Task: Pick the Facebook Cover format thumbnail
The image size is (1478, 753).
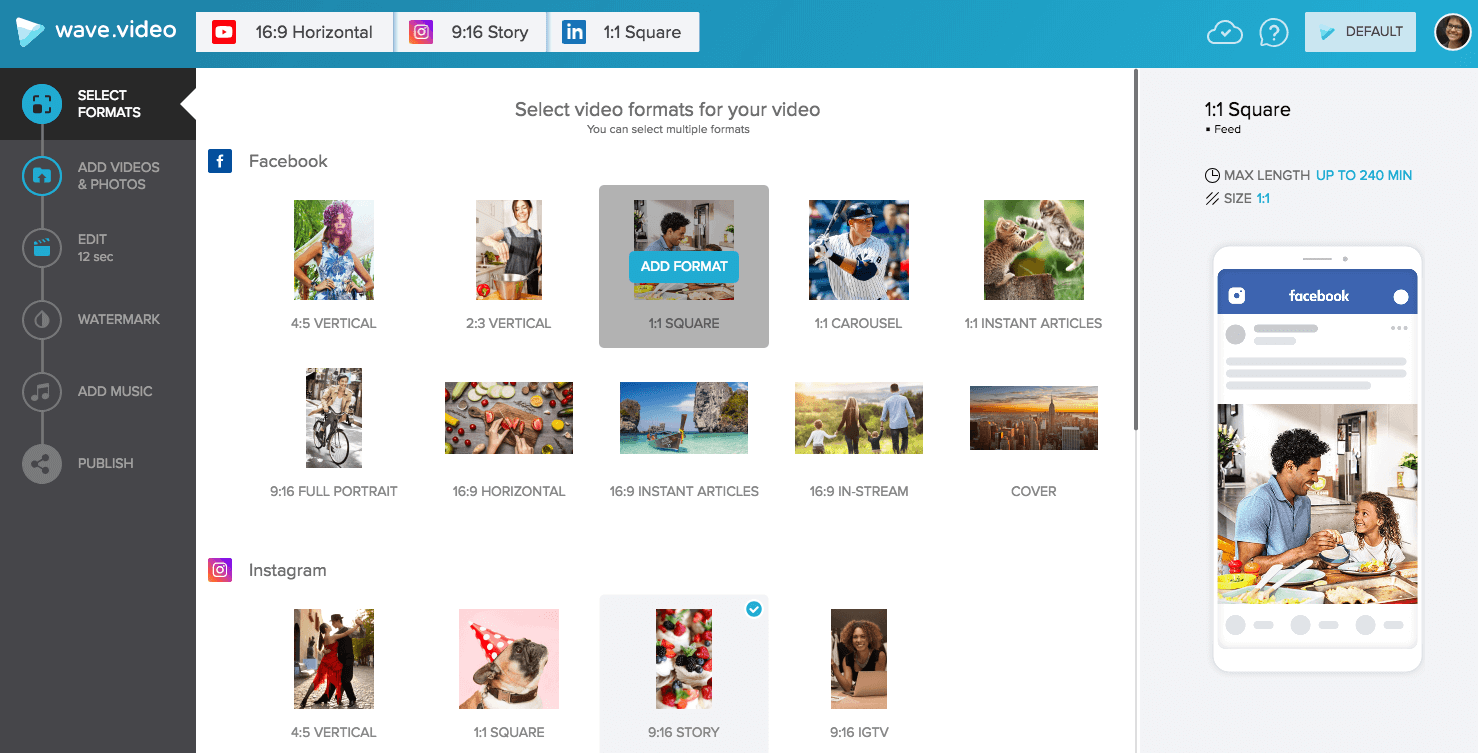Action: (x=1034, y=418)
